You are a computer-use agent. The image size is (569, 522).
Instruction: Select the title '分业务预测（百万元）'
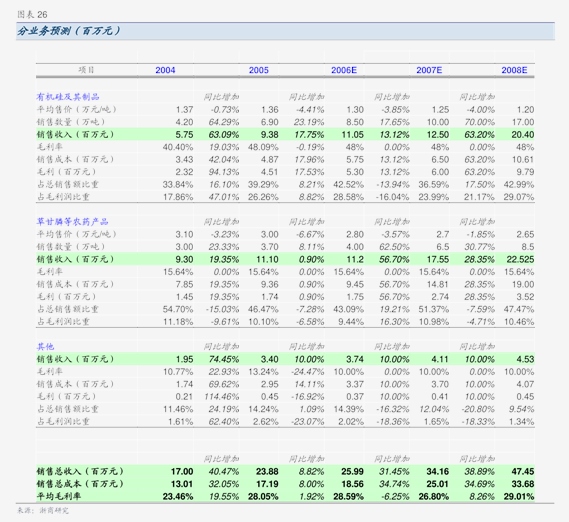click(x=69, y=31)
